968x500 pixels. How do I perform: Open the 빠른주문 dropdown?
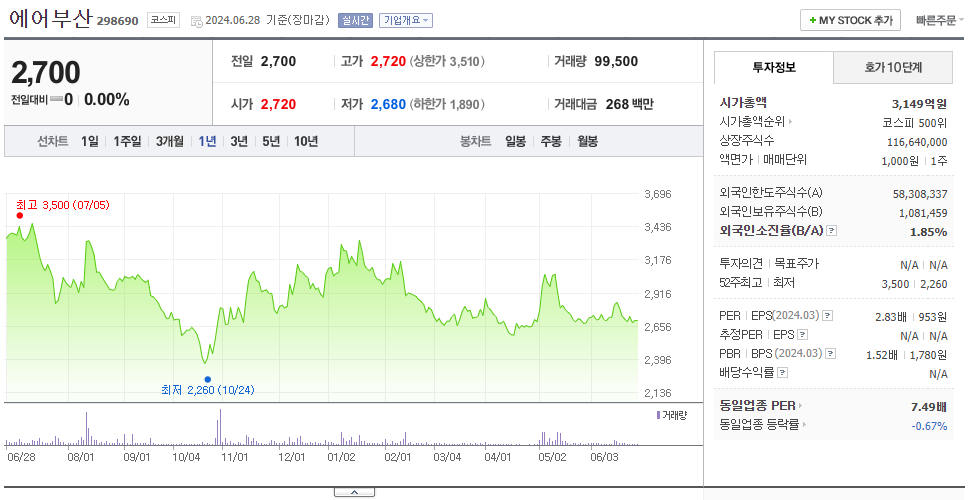[x=940, y=20]
